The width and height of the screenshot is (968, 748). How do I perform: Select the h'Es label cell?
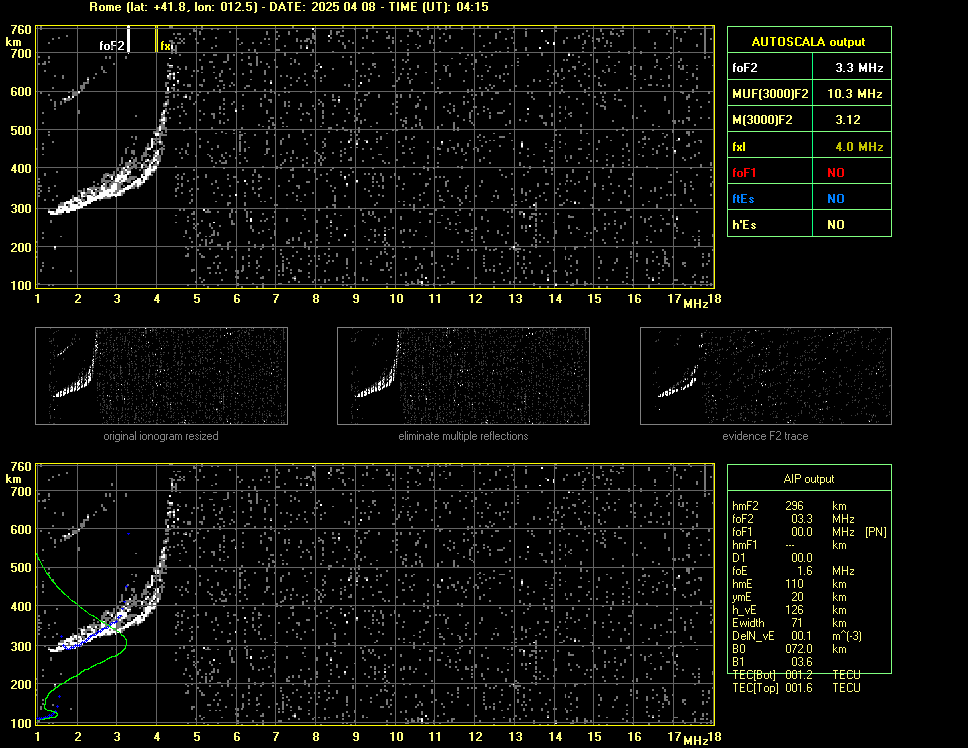click(770, 225)
